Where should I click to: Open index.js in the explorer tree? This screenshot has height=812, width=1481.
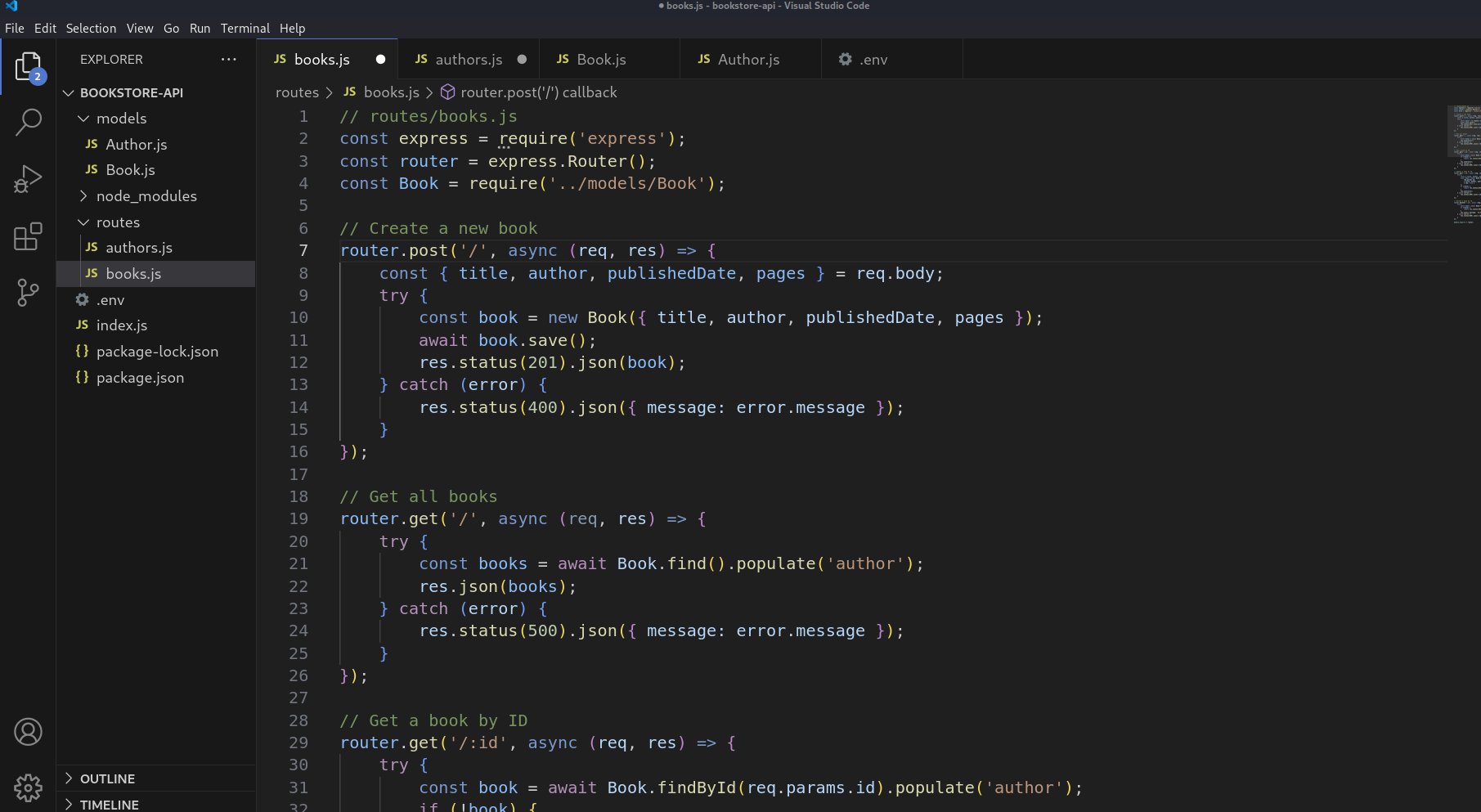155,325
